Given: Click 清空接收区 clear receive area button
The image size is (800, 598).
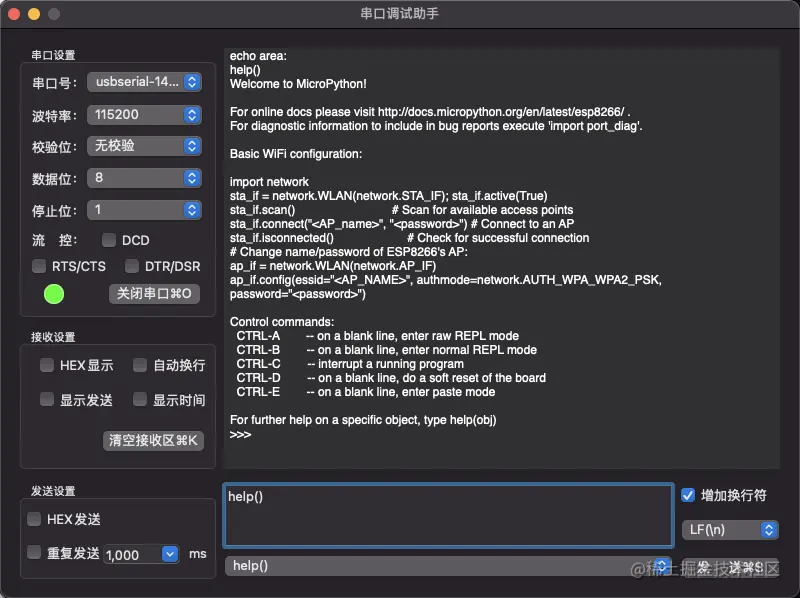Looking at the screenshot, I should (x=154, y=440).
